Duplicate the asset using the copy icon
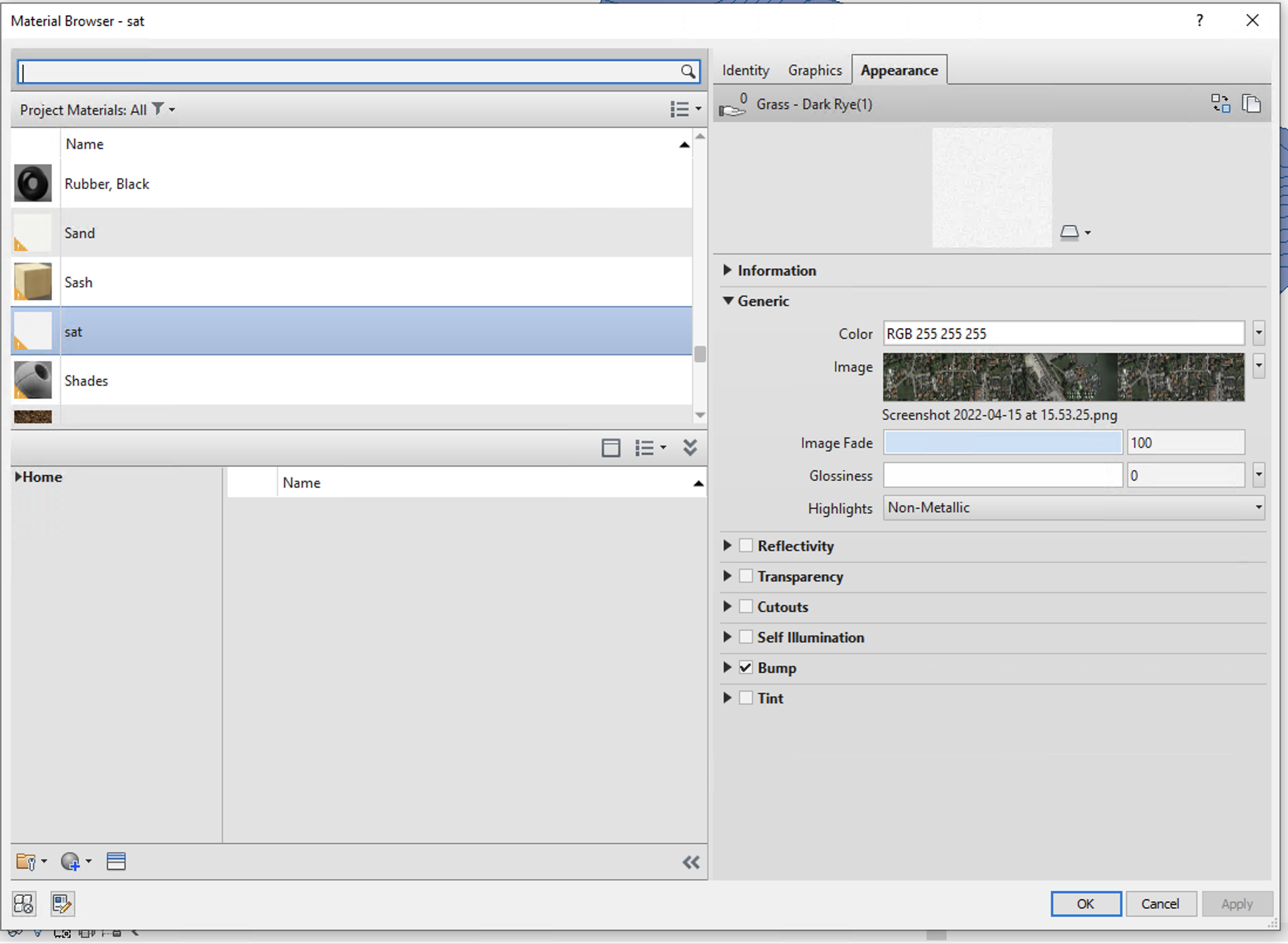The width and height of the screenshot is (1288, 944). coord(1252,104)
